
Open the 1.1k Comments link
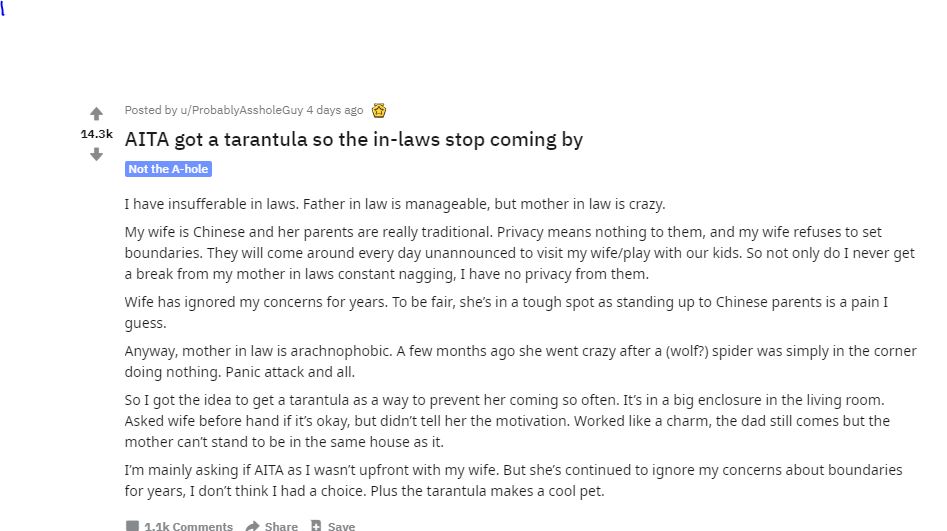click(x=188, y=526)
